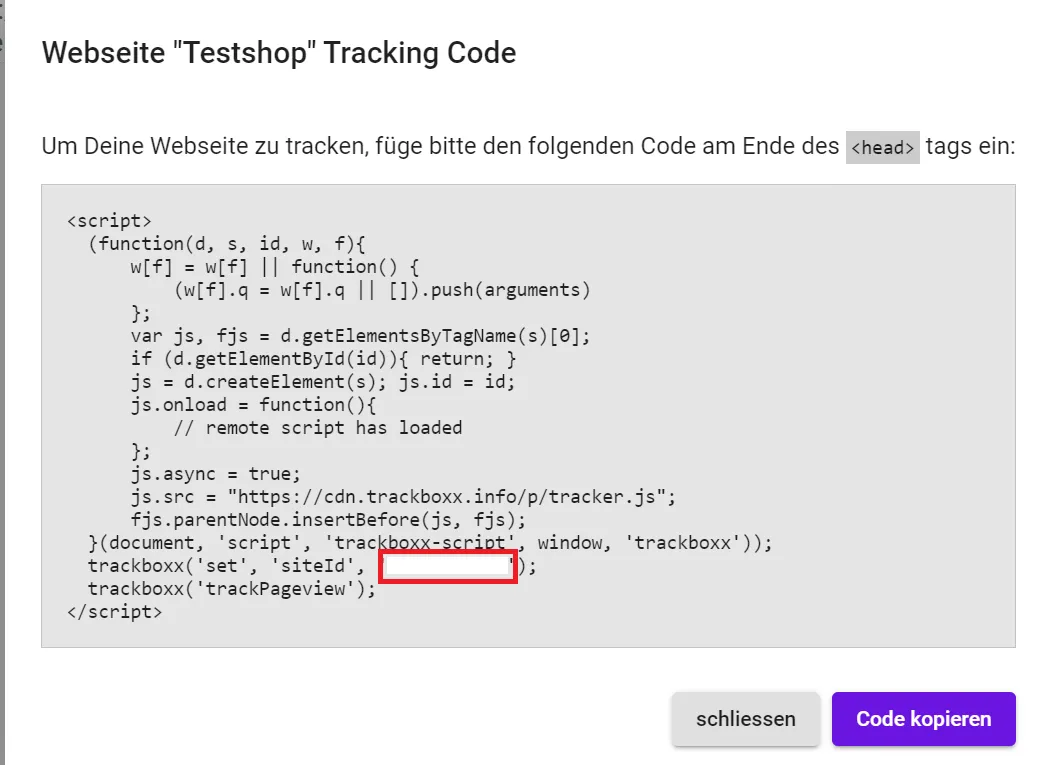Click the closing </script> tag line
Viewport: 1049px width, 765px height.
pos(114,612)
